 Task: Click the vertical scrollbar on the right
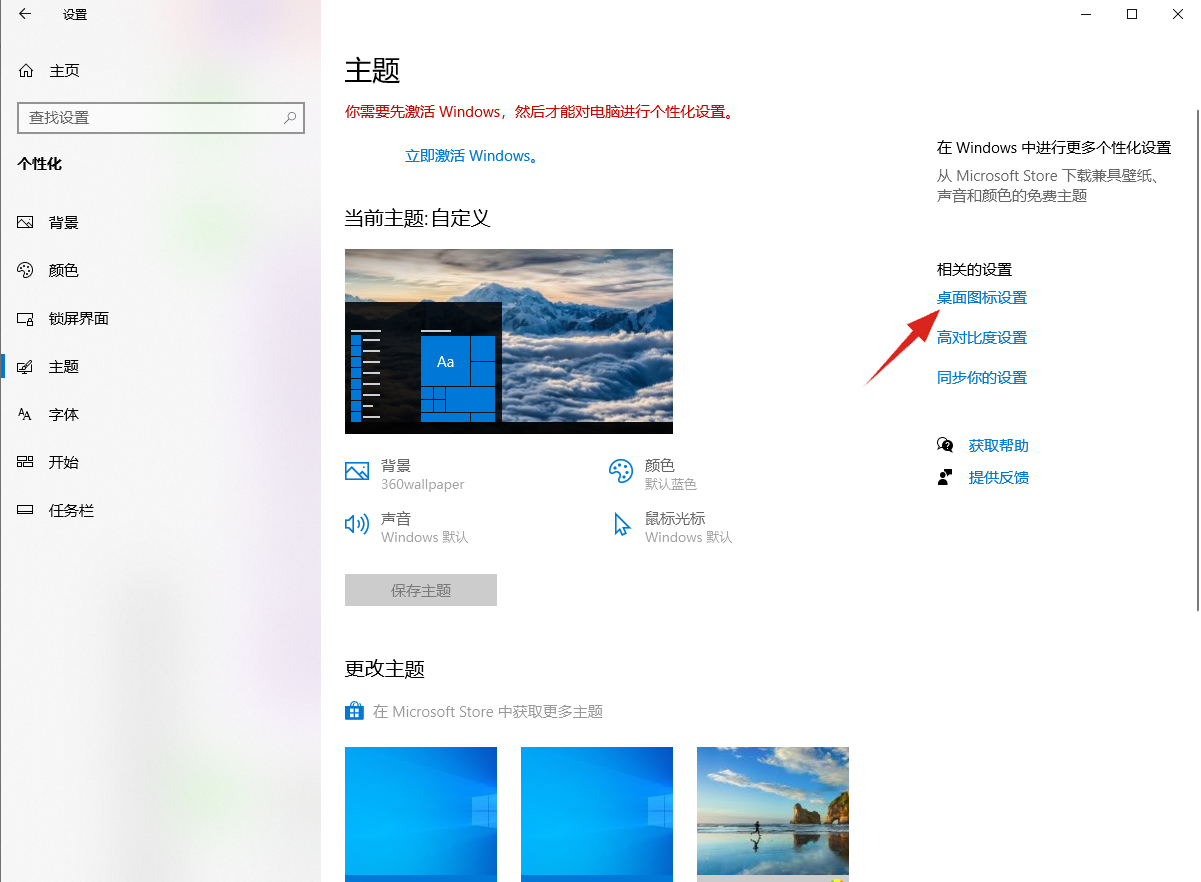click(1197, 360)
